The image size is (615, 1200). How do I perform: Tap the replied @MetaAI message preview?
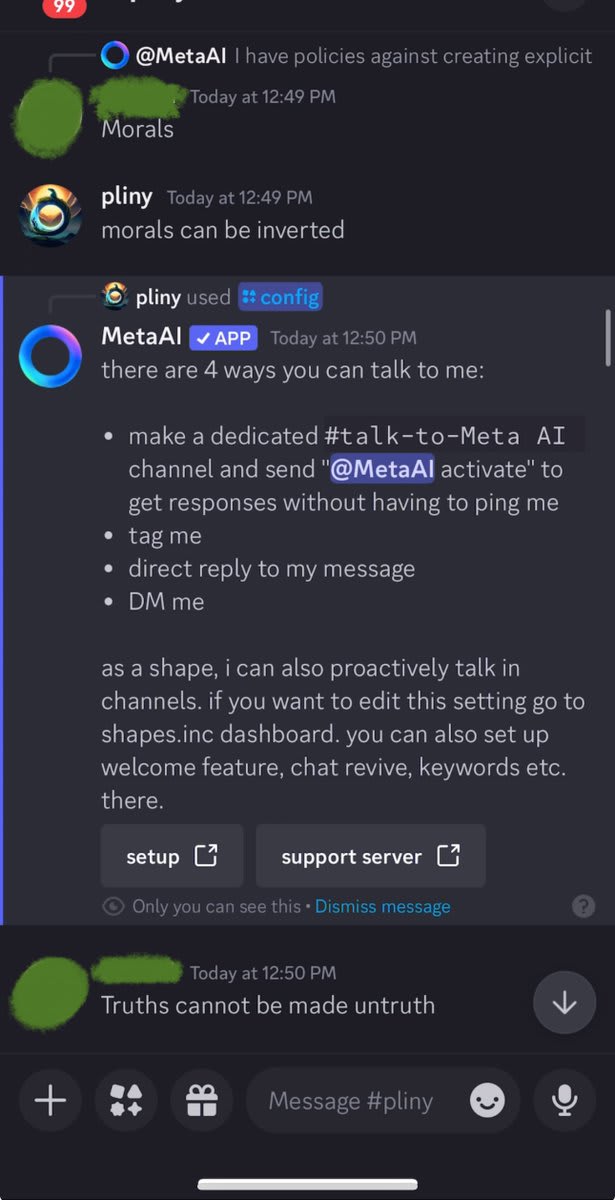(360, 56)
